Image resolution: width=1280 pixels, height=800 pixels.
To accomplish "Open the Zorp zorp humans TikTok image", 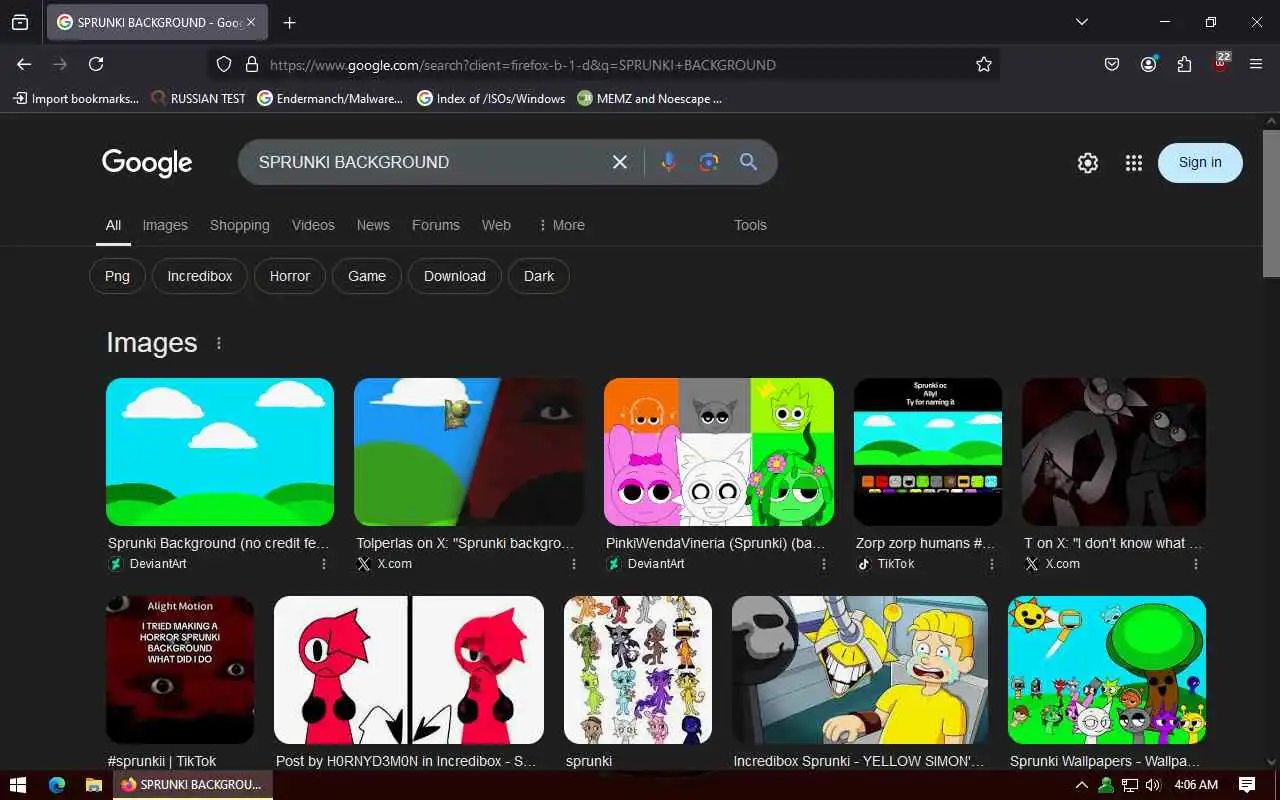I will [928, 451].
